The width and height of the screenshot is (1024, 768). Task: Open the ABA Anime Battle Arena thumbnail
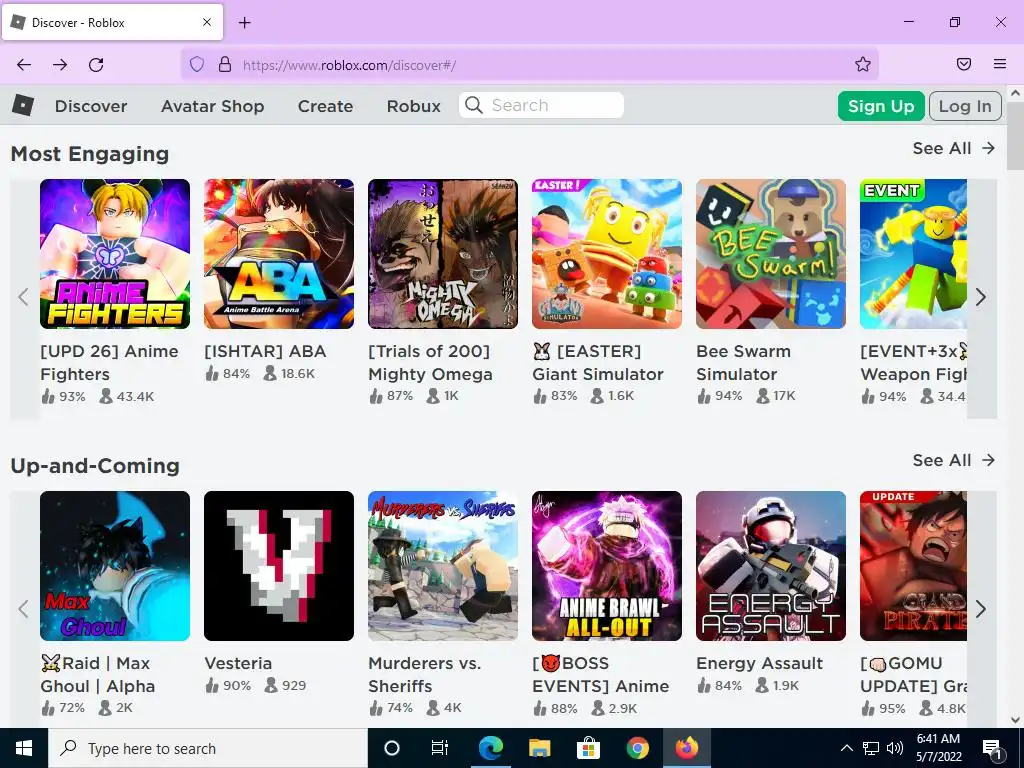[279, 254]
